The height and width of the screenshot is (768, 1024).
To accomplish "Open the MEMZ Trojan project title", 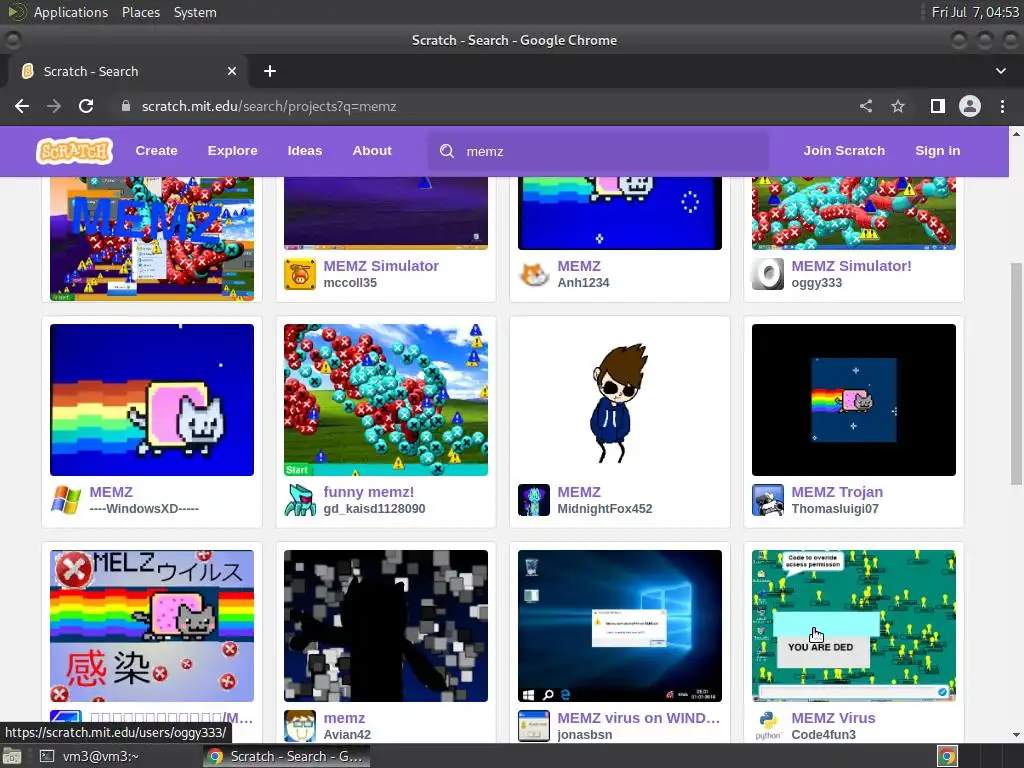I will click(837, 492).
